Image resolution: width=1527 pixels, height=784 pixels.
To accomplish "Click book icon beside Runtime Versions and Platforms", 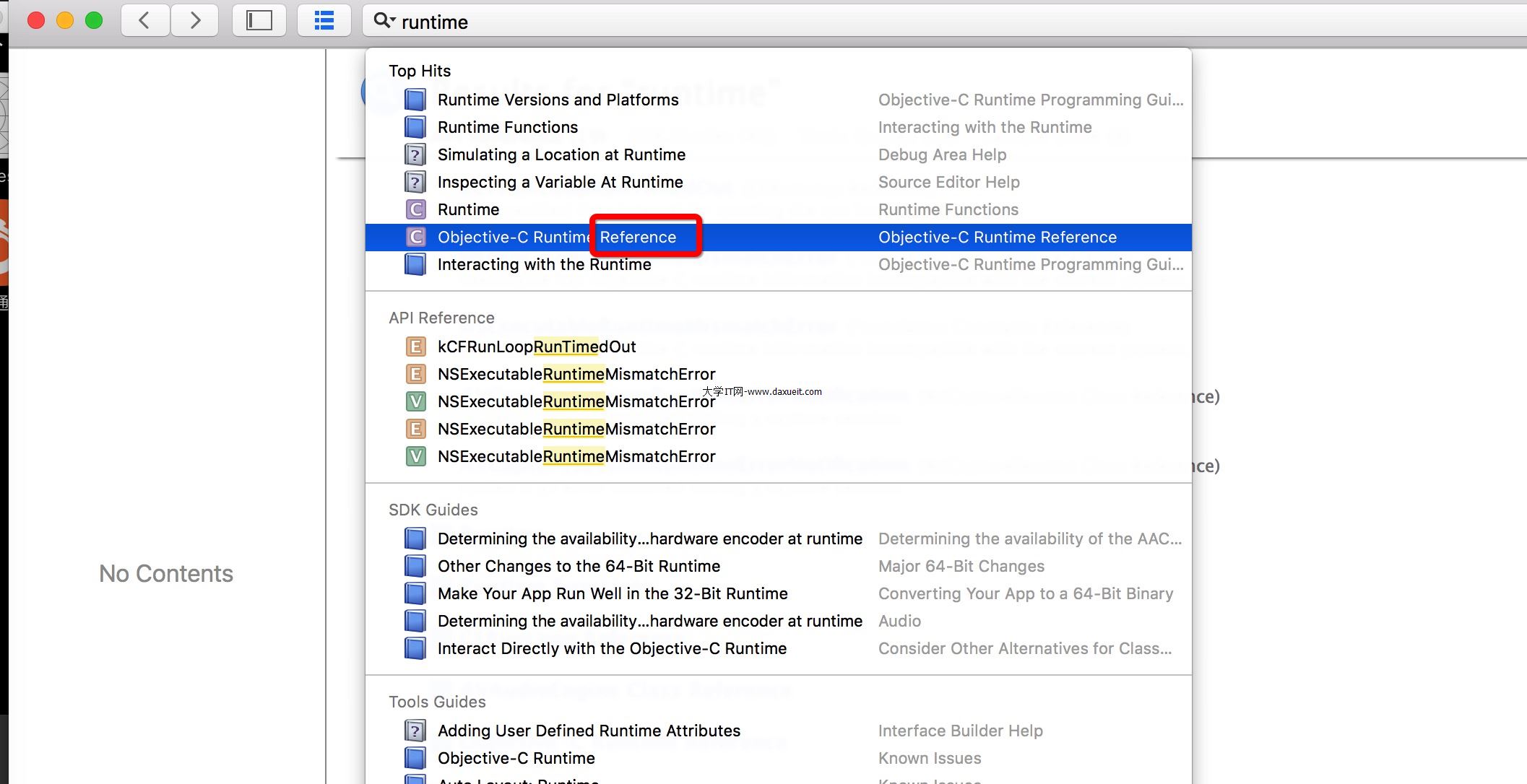I will [415, 100].
